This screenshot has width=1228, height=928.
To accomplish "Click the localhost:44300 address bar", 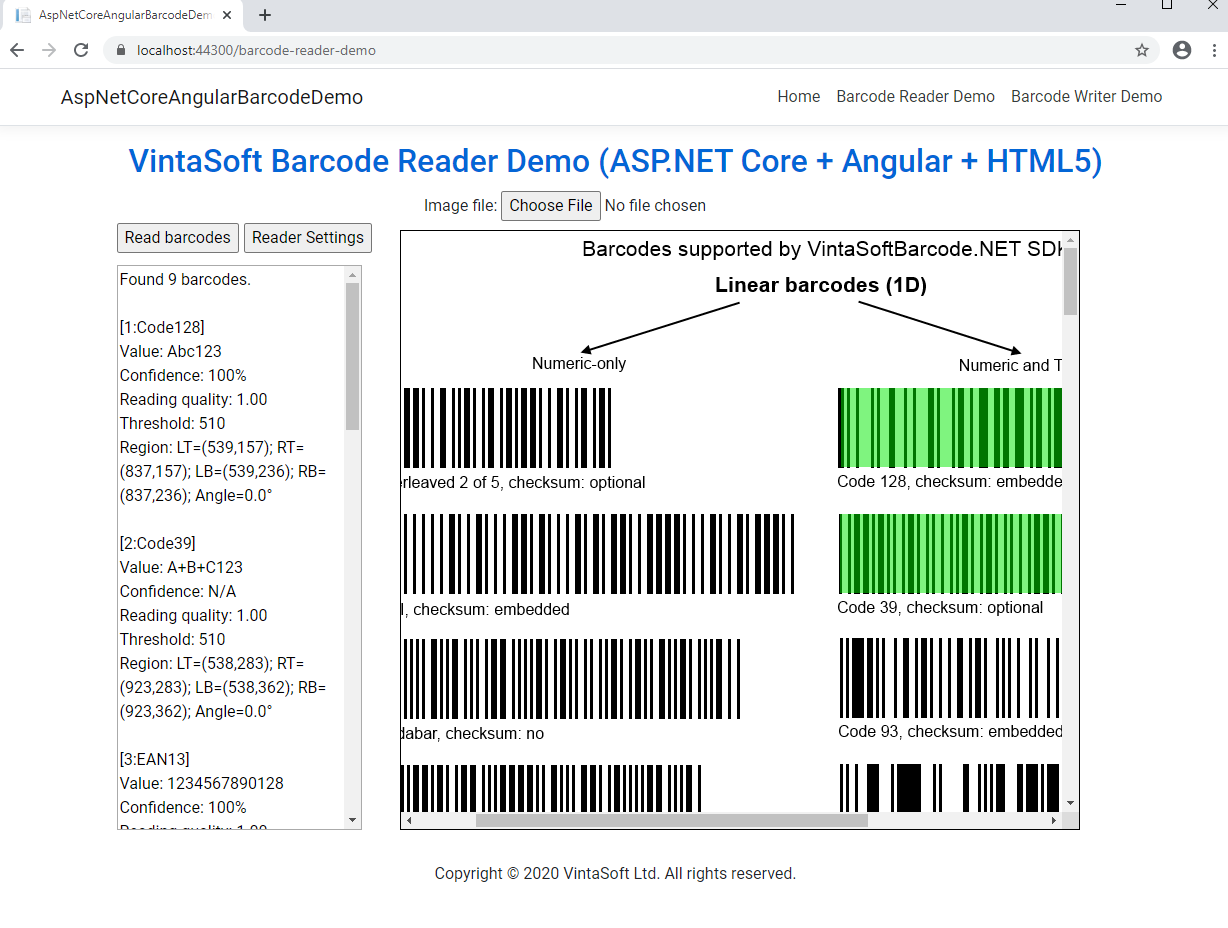I will point(630,50).
